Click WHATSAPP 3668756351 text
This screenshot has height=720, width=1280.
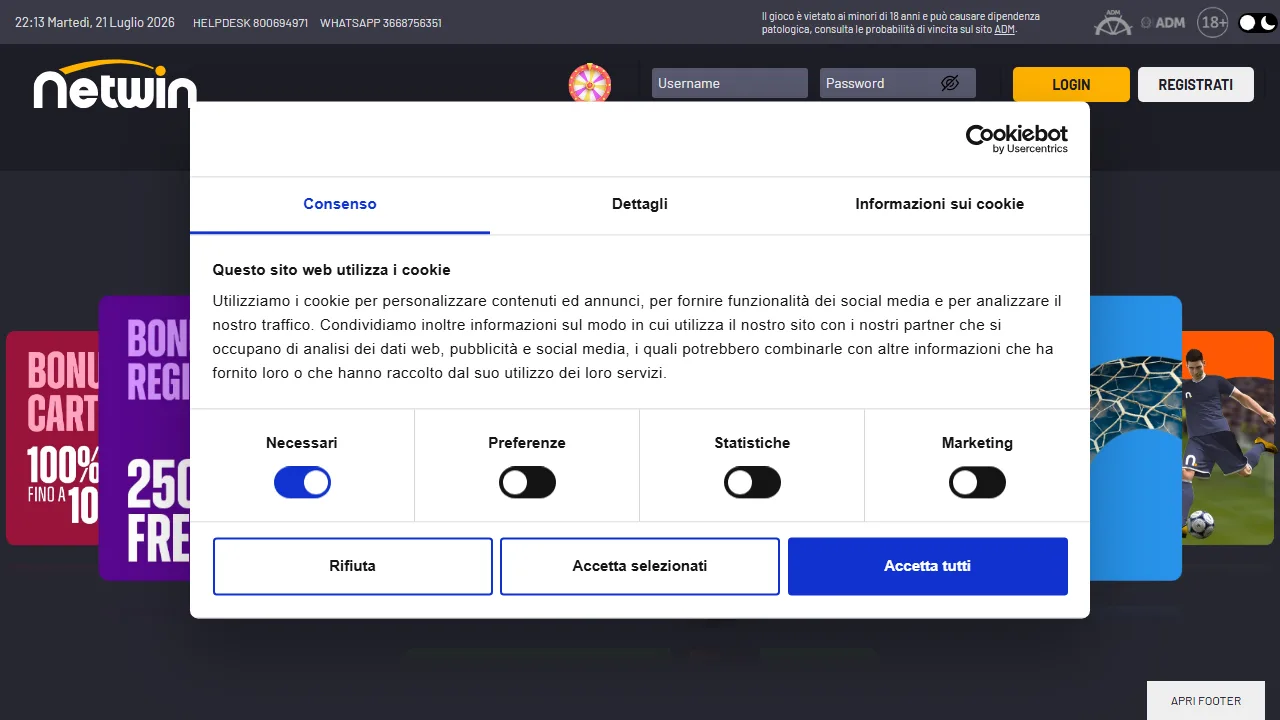(381, 22)
